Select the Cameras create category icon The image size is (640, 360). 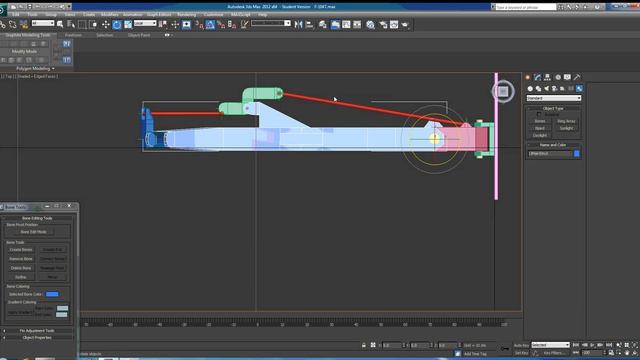[554, 88]
